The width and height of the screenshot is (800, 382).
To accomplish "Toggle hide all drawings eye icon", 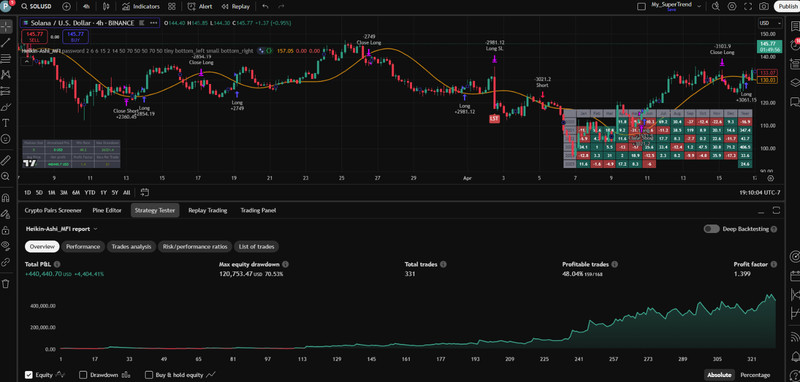I will [x=6, y=246].
